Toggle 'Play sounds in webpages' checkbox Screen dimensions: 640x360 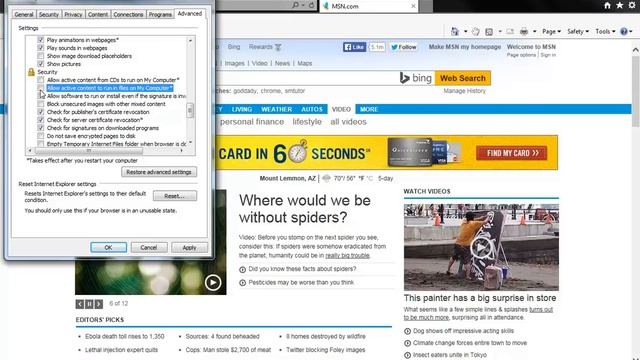click(40, 48)
